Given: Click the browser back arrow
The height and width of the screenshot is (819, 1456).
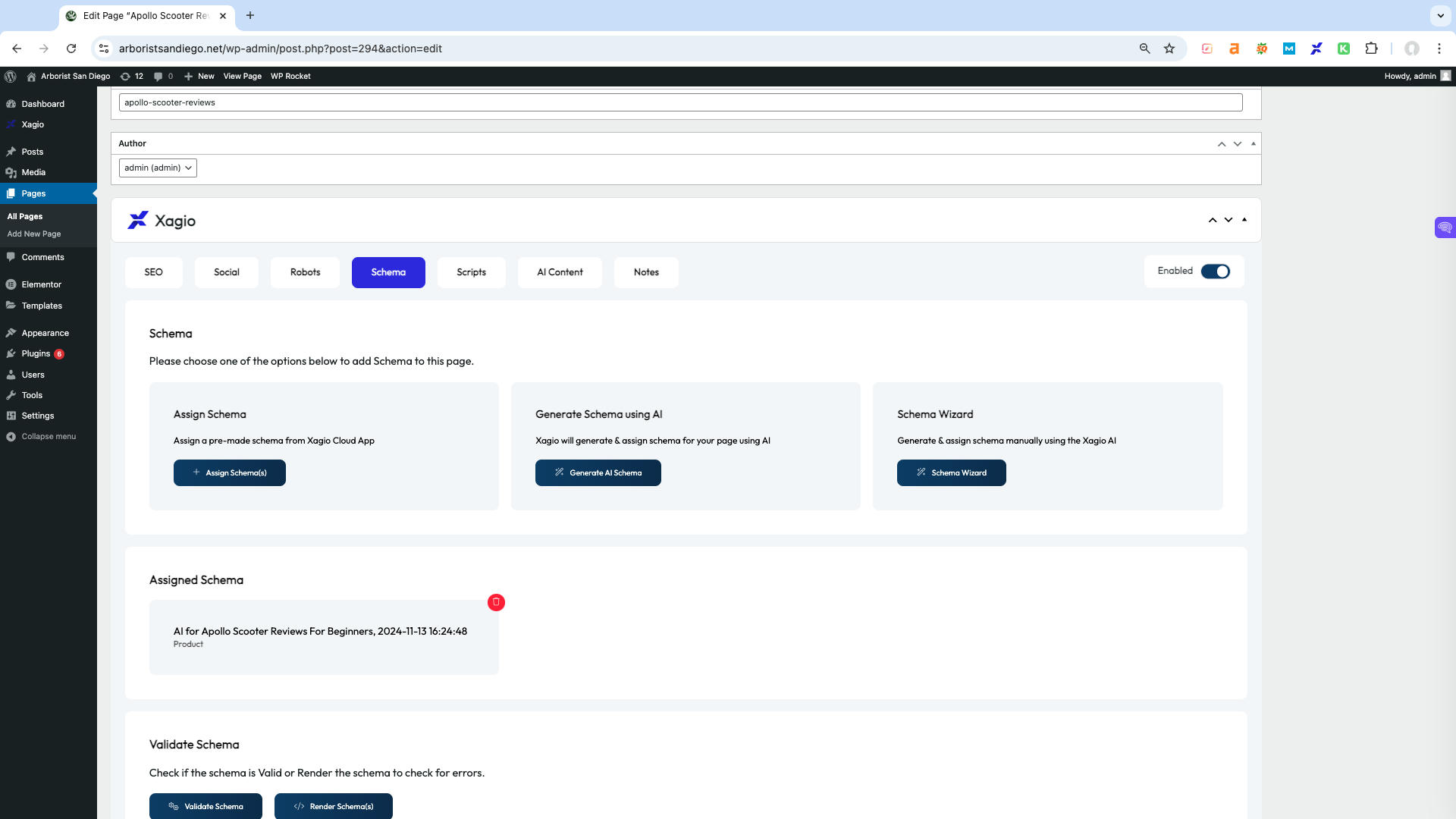Looking at the screenshot, I should tap(17, 49).
